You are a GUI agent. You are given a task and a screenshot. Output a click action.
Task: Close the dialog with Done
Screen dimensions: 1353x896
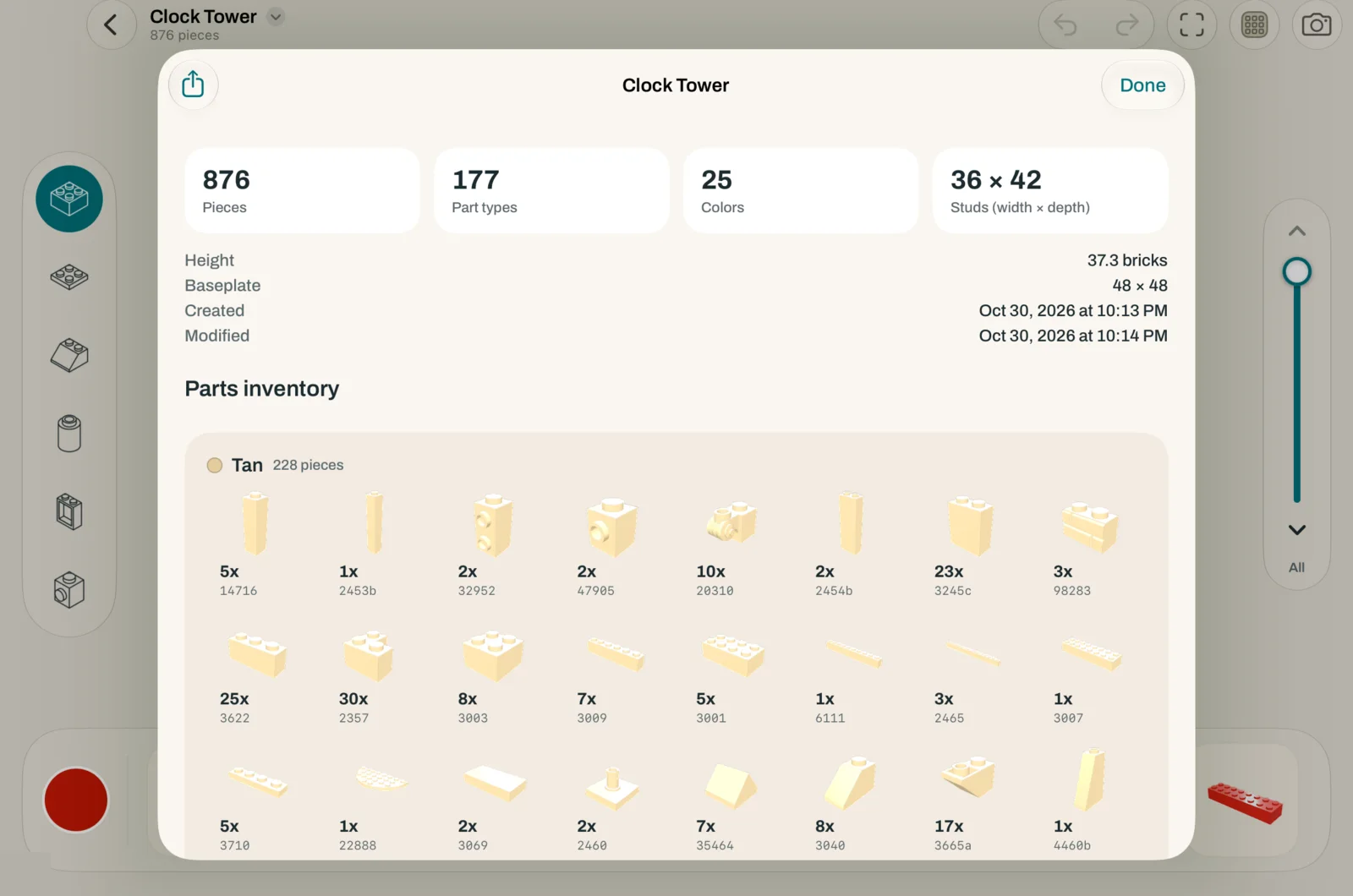[1142, 85]
